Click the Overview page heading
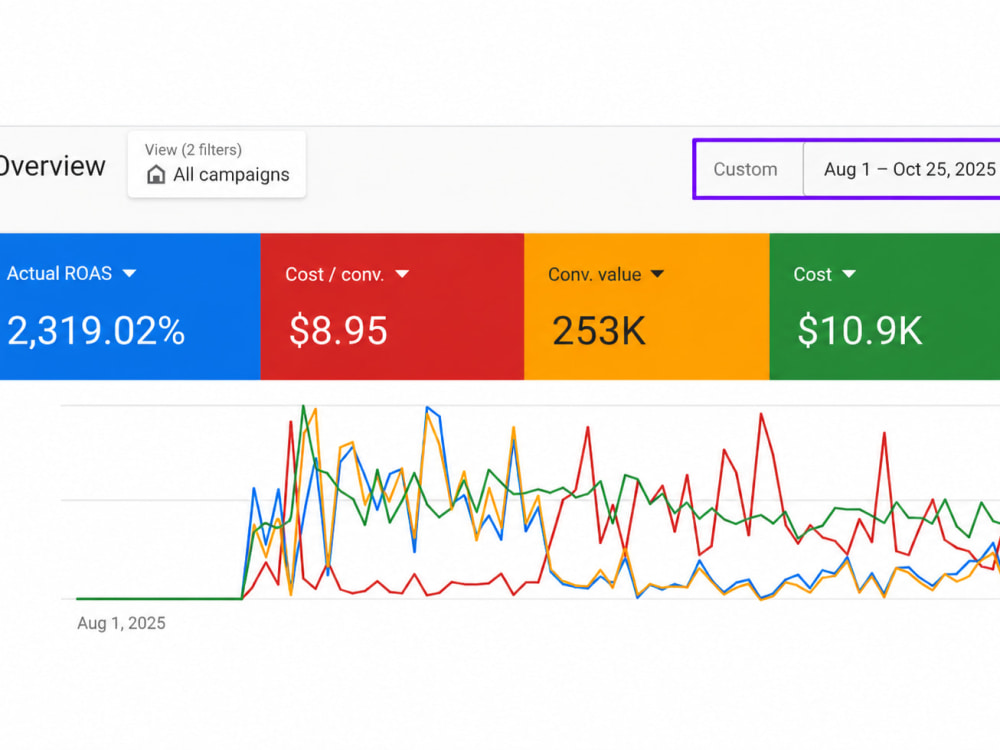 [x=52, y=166]
